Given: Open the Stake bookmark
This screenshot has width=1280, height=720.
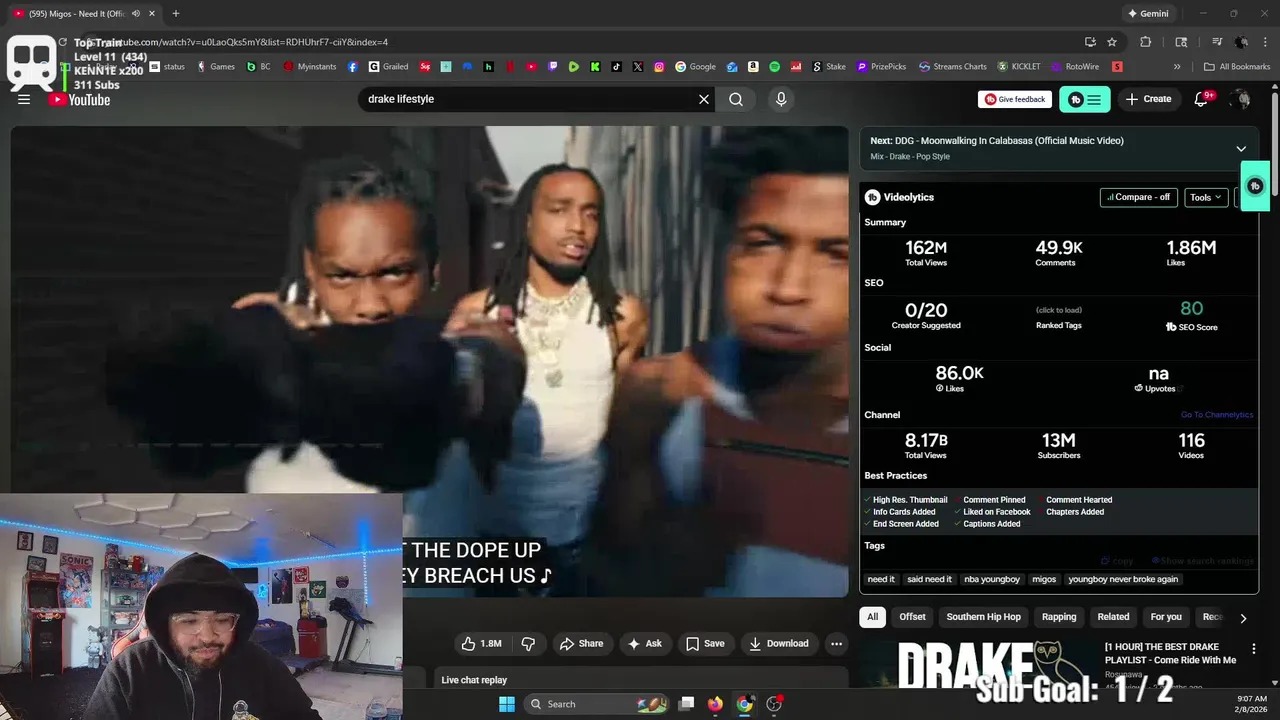Looking at the screenshot, I should coord(829,67).
